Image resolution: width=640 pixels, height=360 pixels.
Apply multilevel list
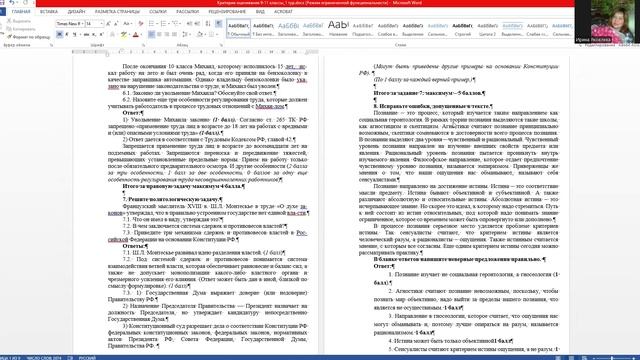click(x=176, y=23)
